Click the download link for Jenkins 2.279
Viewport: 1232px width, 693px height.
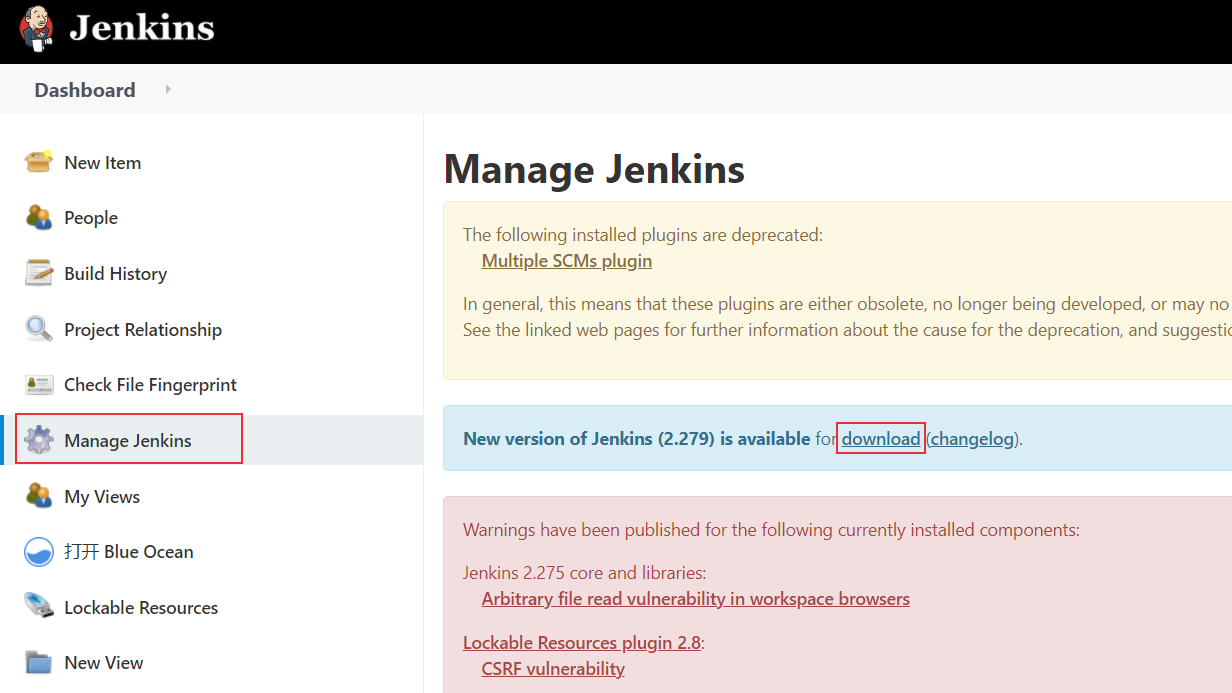(x=881, y=438)
